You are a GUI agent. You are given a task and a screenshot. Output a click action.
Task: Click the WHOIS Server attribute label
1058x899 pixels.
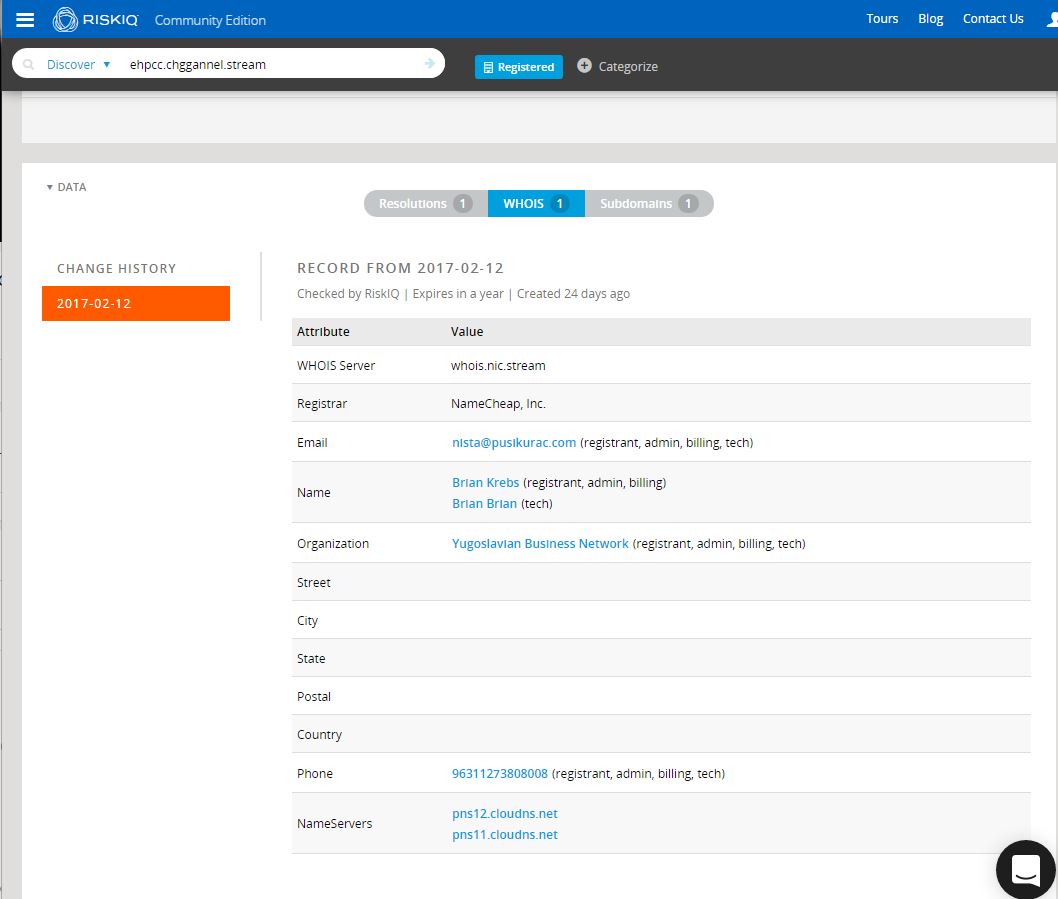coord(336,365)
